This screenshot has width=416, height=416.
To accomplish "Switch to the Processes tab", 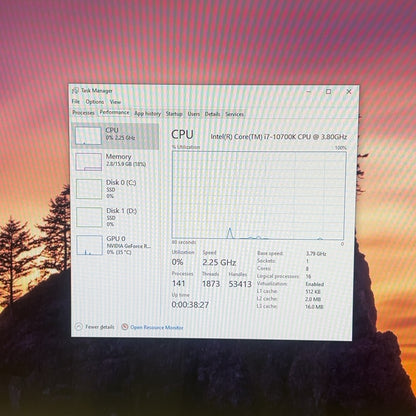I will [83, 113].
